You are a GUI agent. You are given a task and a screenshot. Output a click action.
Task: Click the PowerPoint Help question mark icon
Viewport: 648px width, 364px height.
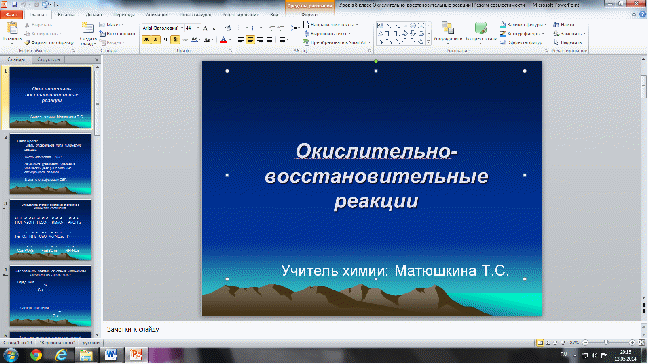(643, 14)
